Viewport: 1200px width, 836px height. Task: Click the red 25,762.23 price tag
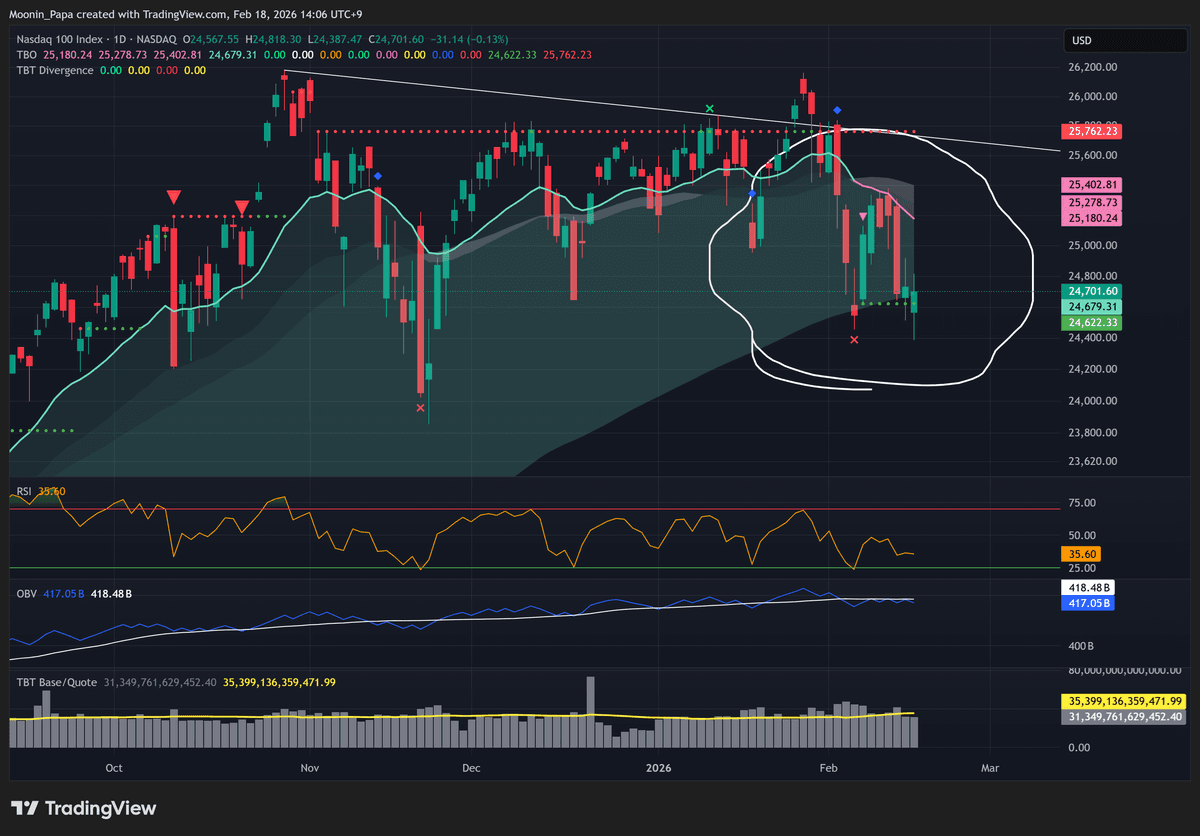[x=1093, y=131]
